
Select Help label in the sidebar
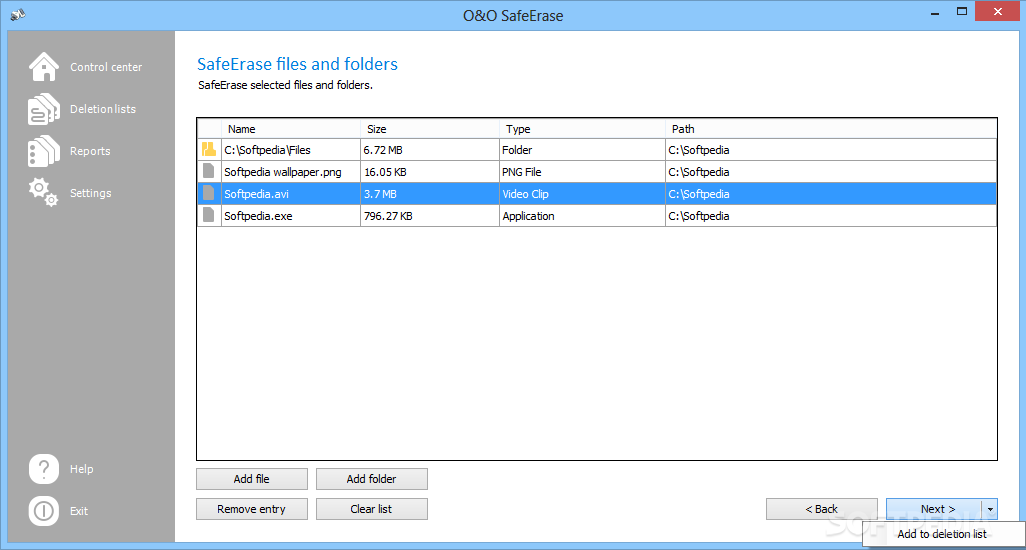pos(81,469)
